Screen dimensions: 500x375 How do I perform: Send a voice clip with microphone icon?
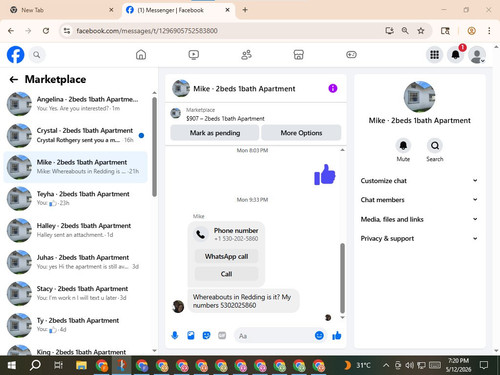pyautogui.click(x=175, y=335)
